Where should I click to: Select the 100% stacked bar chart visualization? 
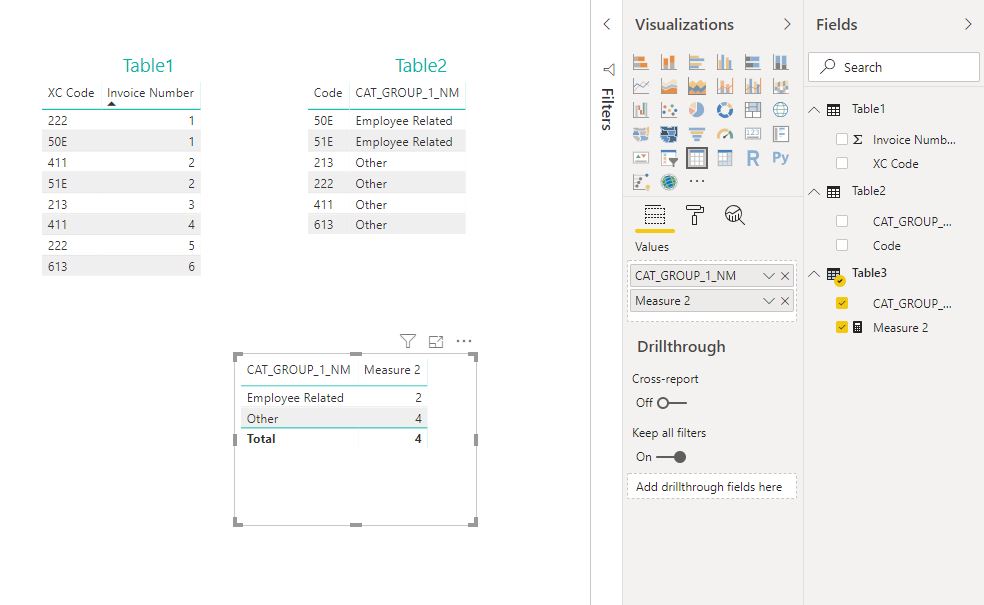(x=752, y=62)
